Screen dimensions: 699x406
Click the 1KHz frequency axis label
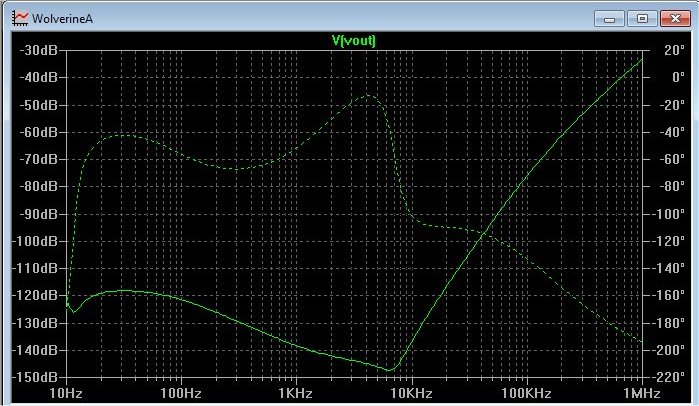point(296,393)
